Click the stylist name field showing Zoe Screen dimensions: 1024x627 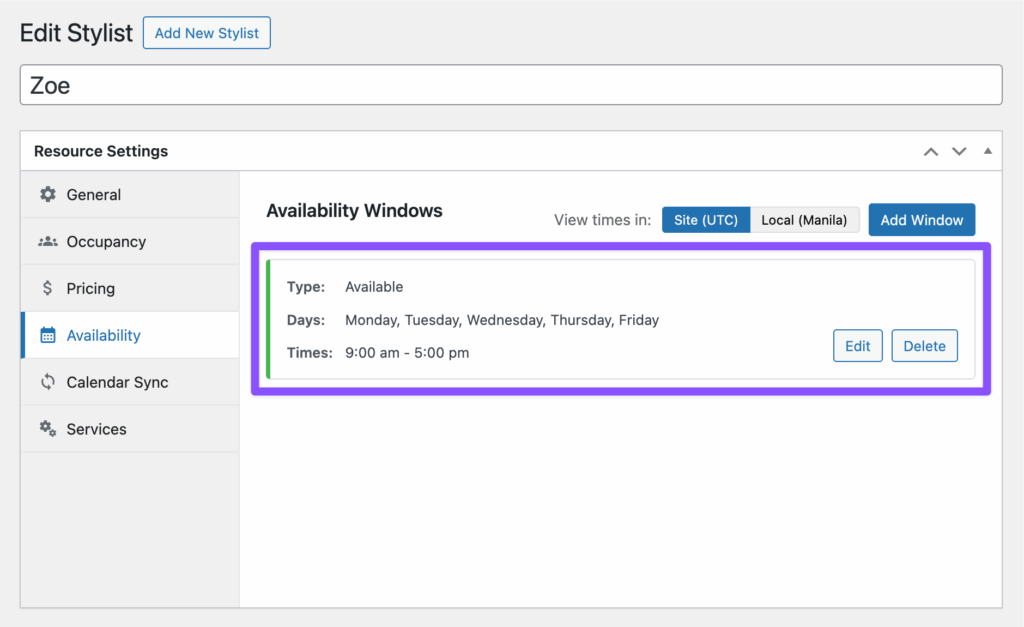click(512, 85)
